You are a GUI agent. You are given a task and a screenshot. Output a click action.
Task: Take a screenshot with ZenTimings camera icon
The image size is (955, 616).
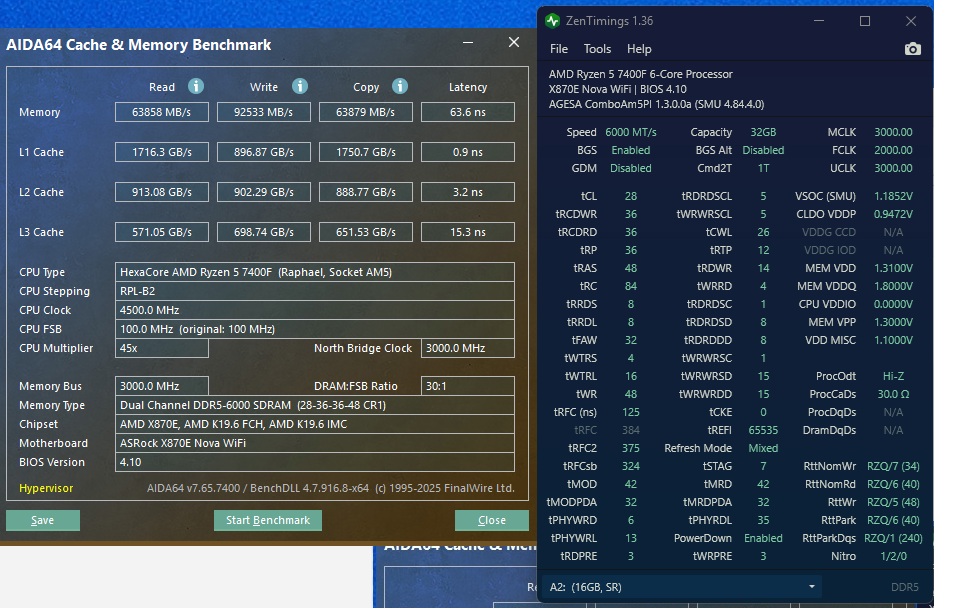point(912,49)
